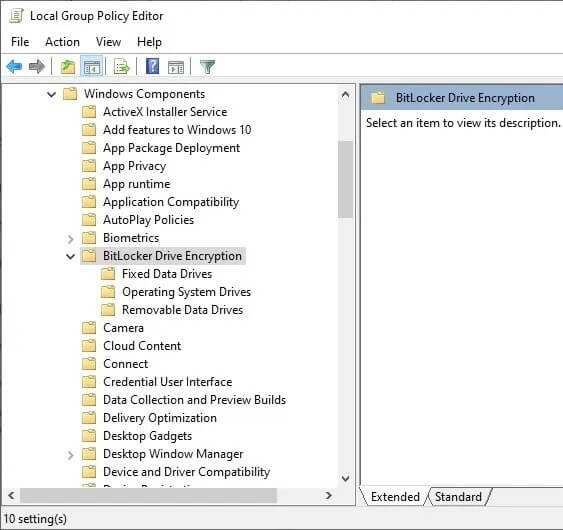
Task: Click folder icon next to App Privacy
Action: (89, 166)
